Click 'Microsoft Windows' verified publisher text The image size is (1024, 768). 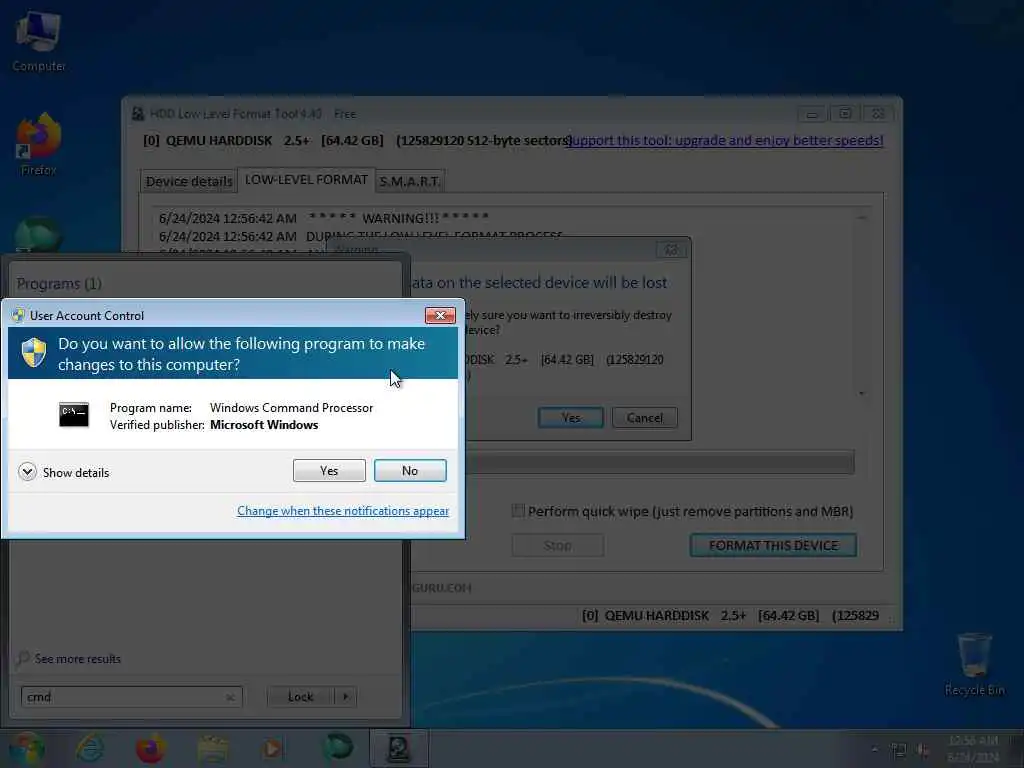264,424
